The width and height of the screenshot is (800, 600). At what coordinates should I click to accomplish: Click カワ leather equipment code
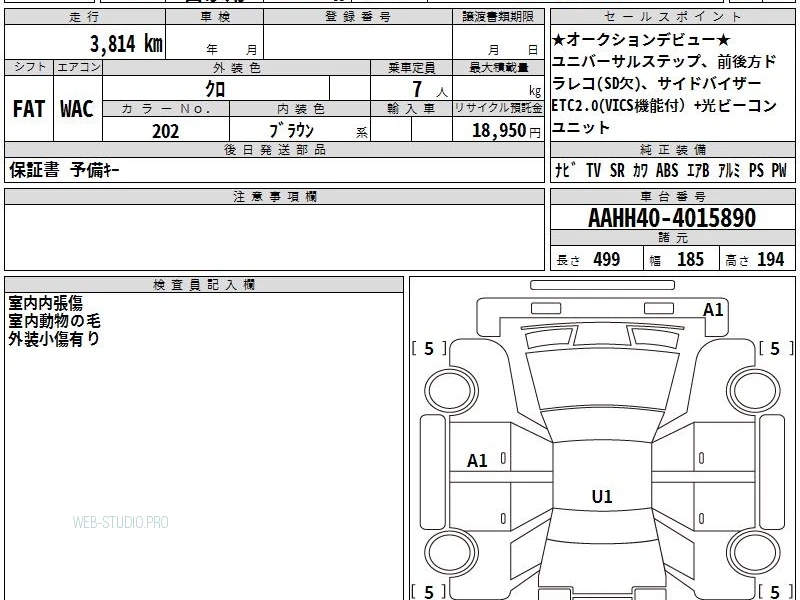tap(640, 170)
